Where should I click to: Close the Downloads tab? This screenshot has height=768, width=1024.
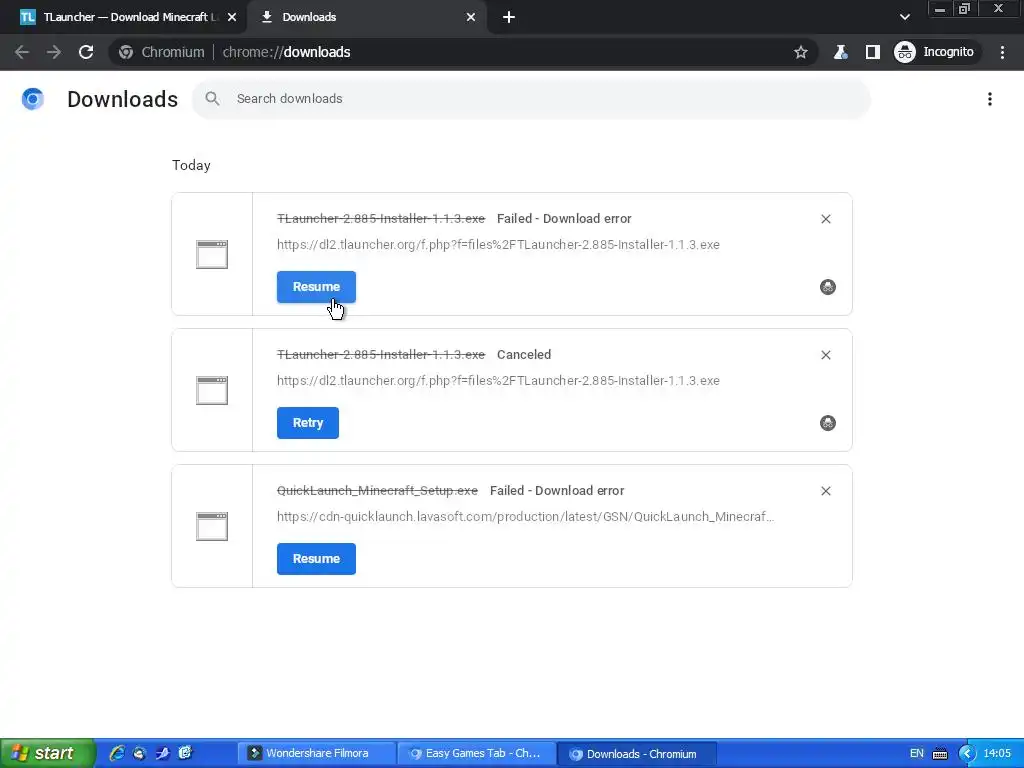click(471, 17)
